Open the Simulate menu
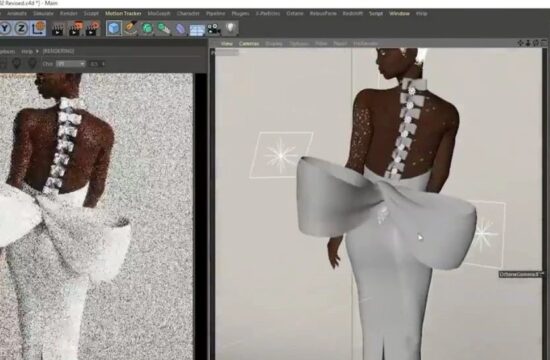 (43, 14)
